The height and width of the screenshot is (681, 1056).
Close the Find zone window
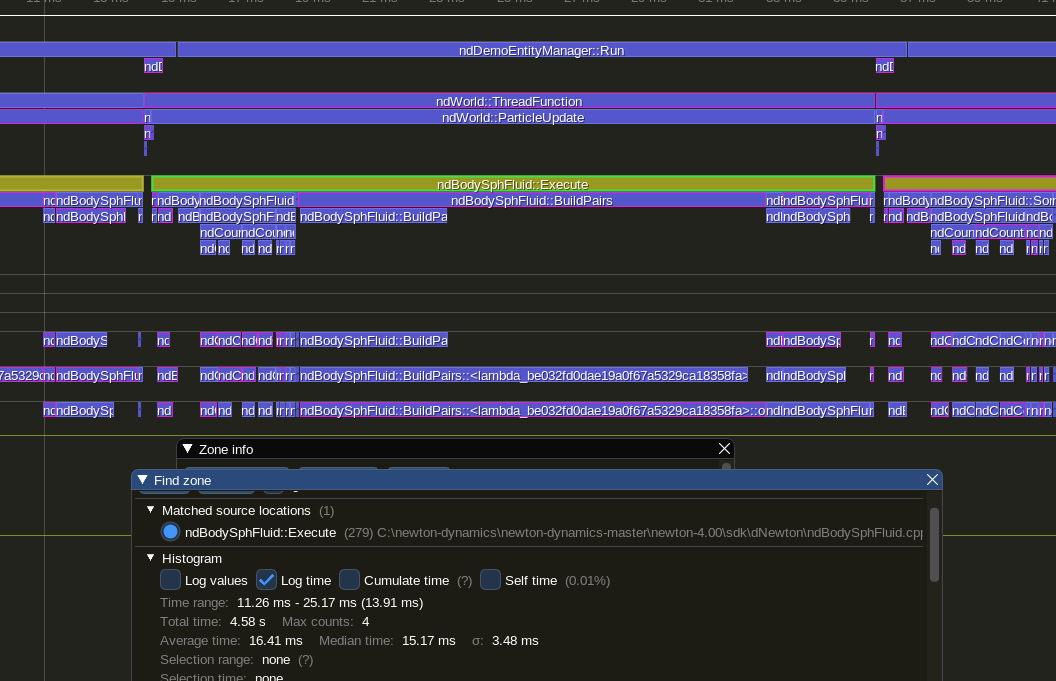tap(932, 480)
